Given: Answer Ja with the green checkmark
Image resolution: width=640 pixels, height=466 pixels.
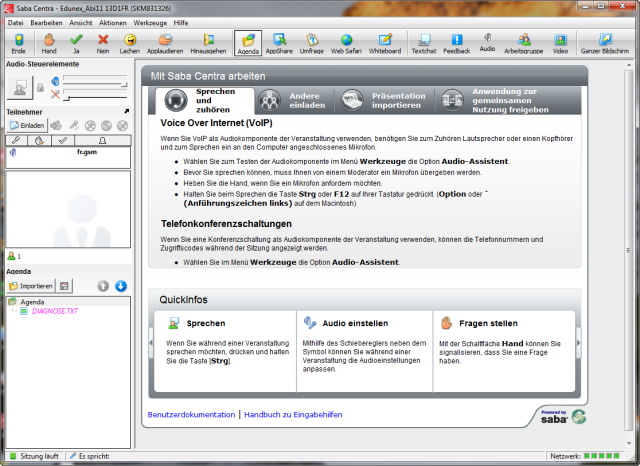Looking at the screenshot, I should 76,44.
